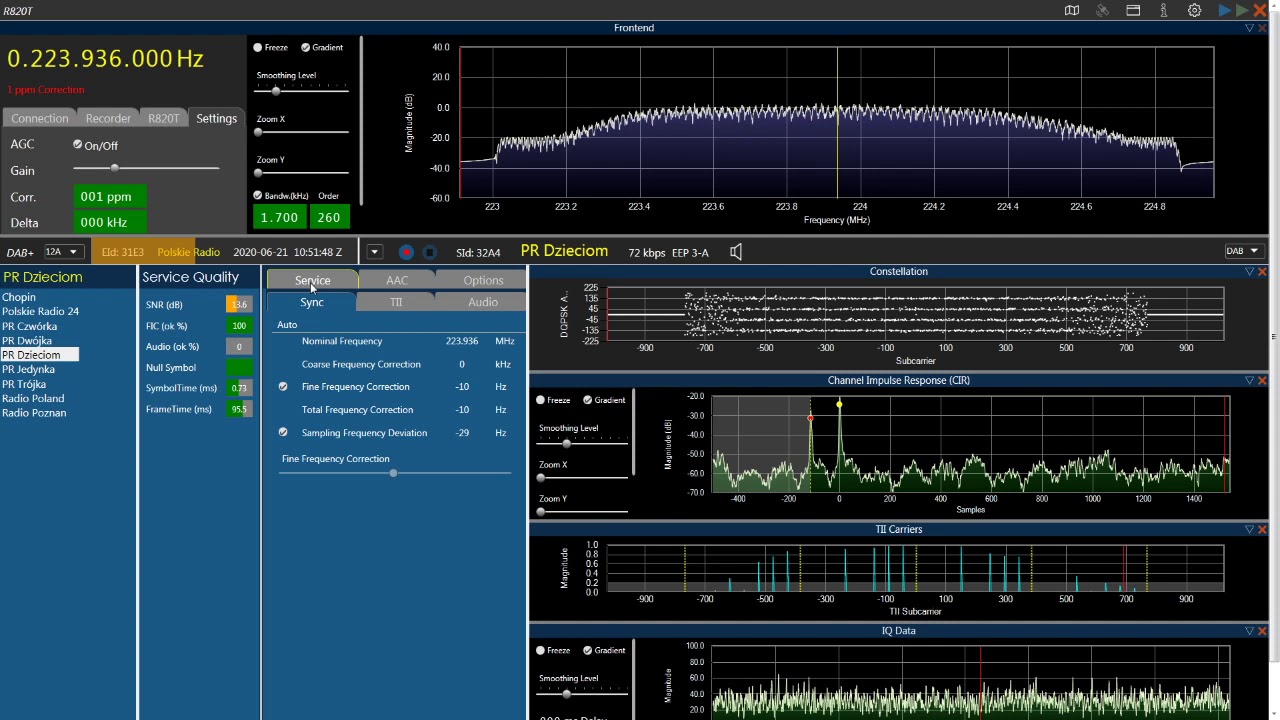1280x720 pixels.
Task: Click the blue play arrow icon
Action: (x=1225, y=10)
